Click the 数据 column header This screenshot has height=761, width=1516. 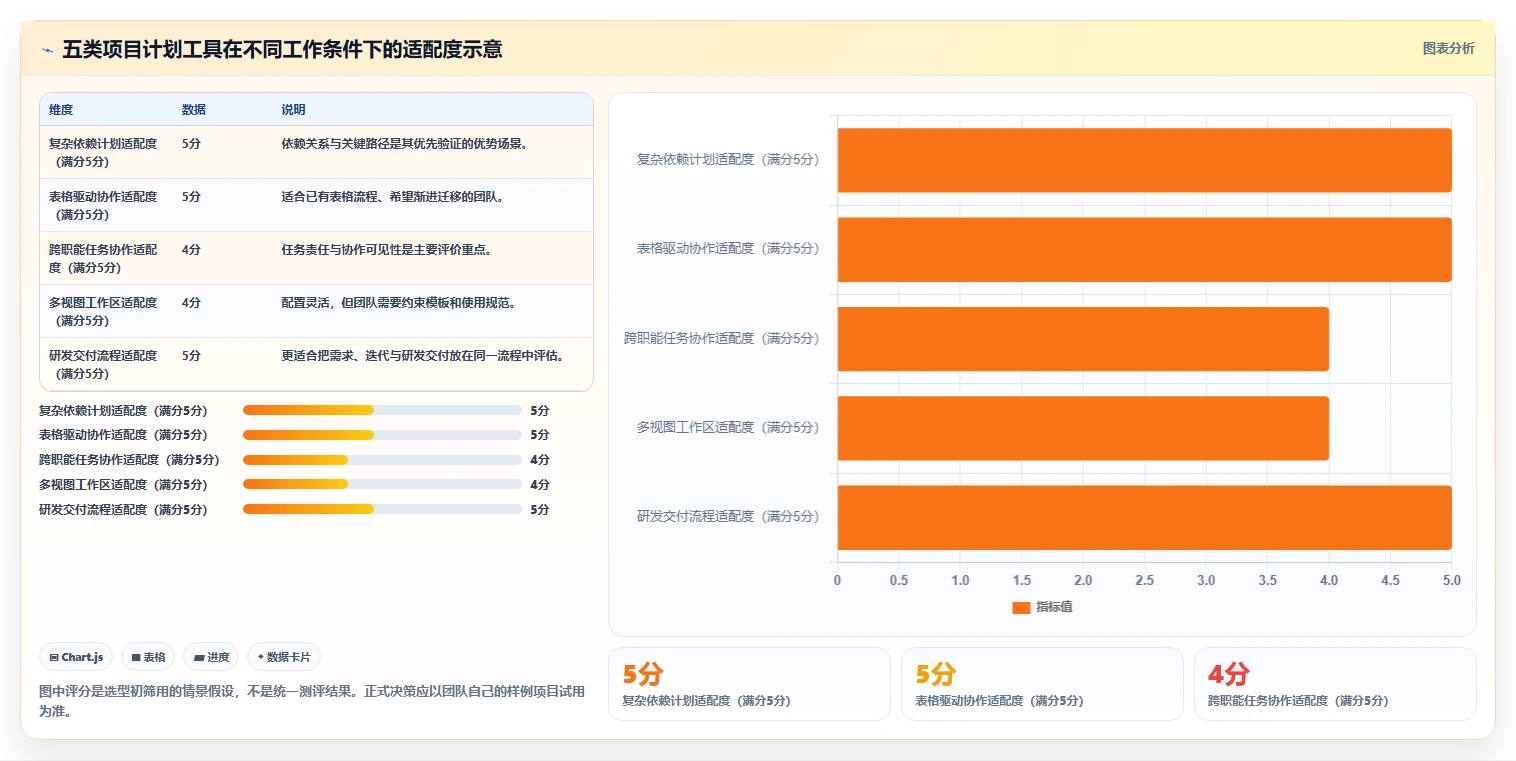[x=194, y=109]
